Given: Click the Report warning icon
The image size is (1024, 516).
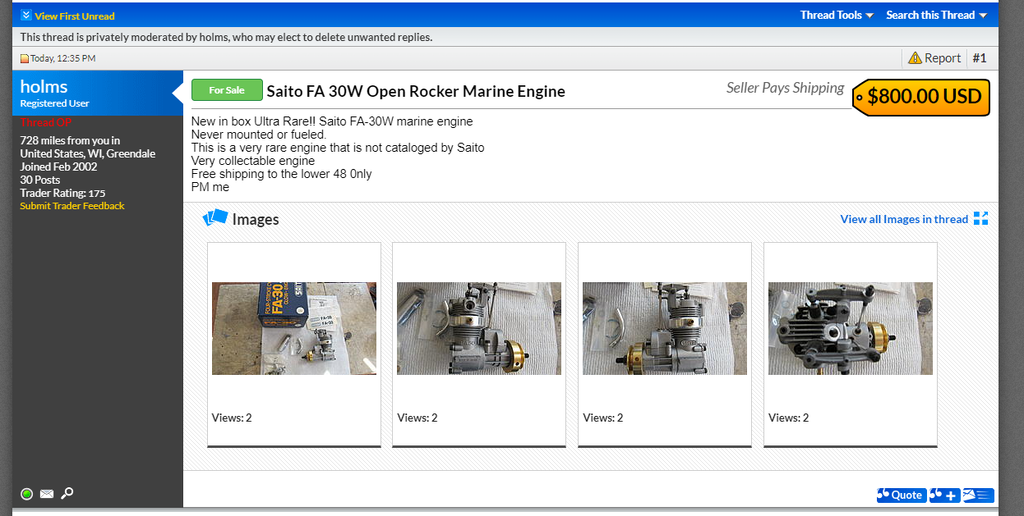Looking at the screenshot, I should coord(914,58).
